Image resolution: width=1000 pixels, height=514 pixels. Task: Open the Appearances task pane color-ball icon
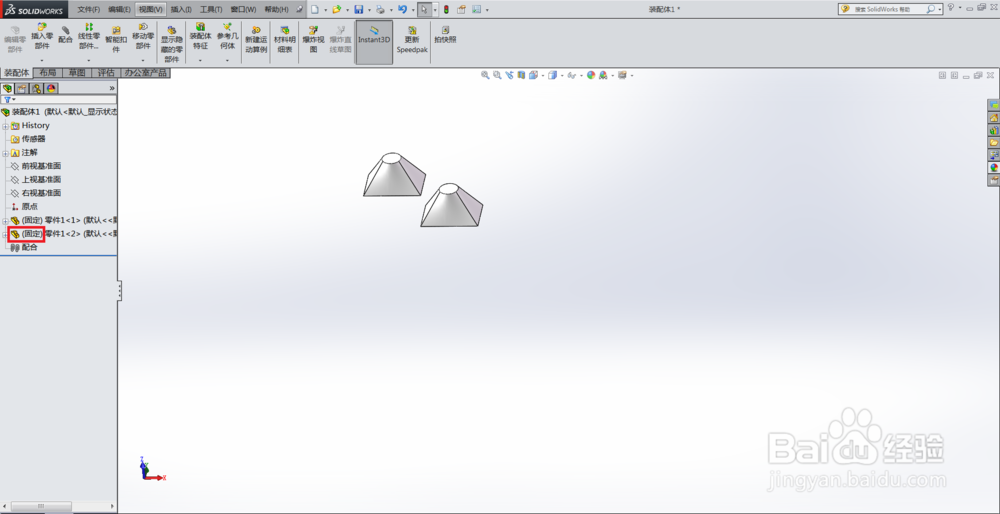pos(994,168)
